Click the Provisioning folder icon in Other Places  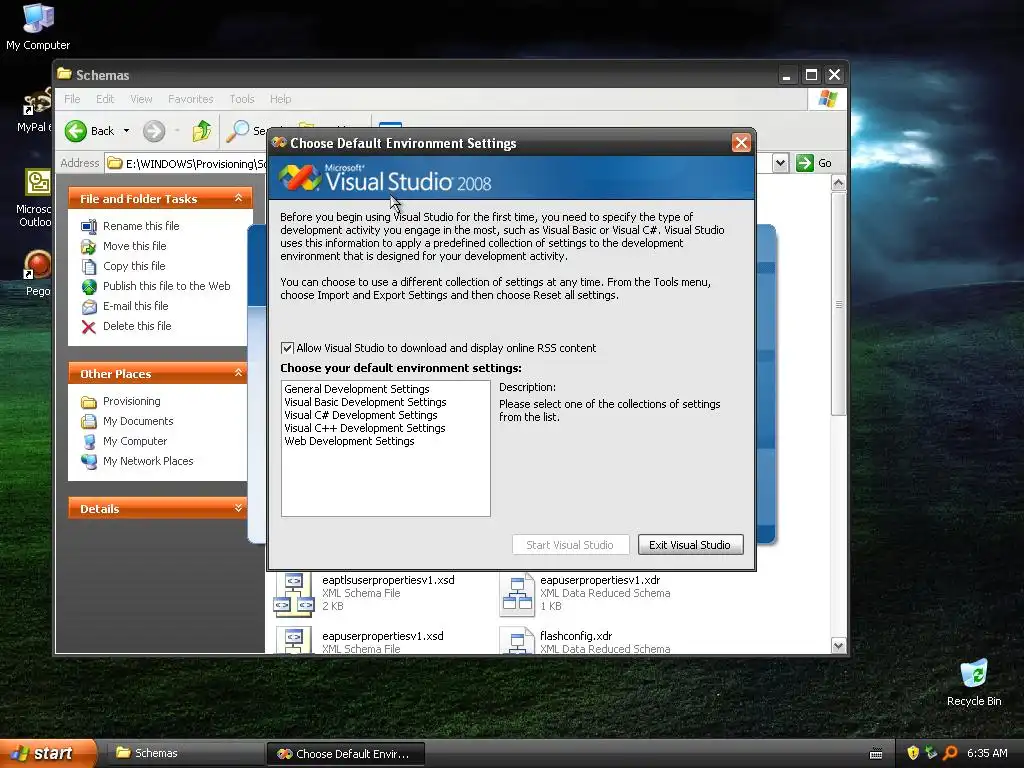(x=89, y=402)
